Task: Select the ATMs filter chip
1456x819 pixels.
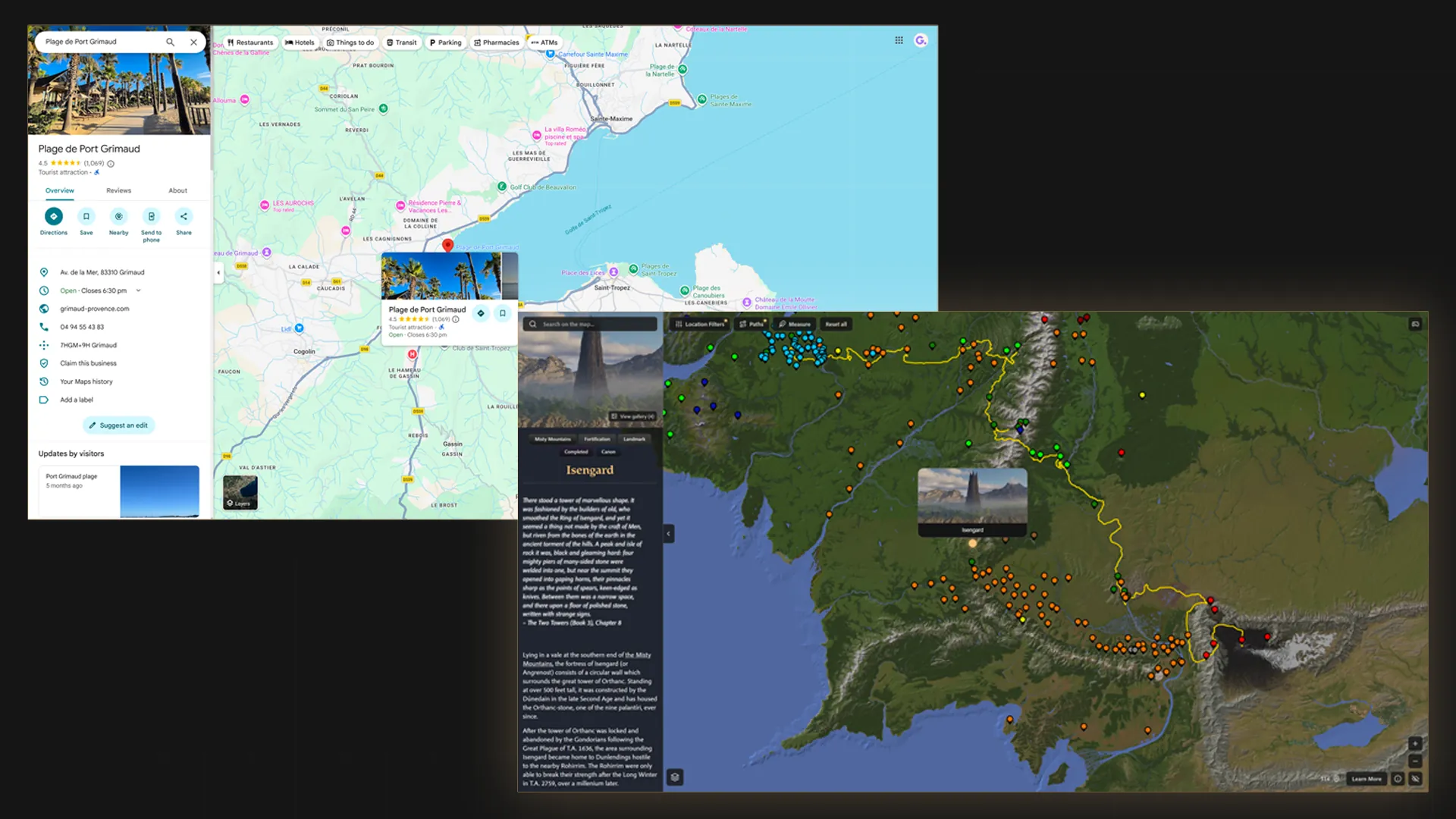Action: tap(544, 42)
